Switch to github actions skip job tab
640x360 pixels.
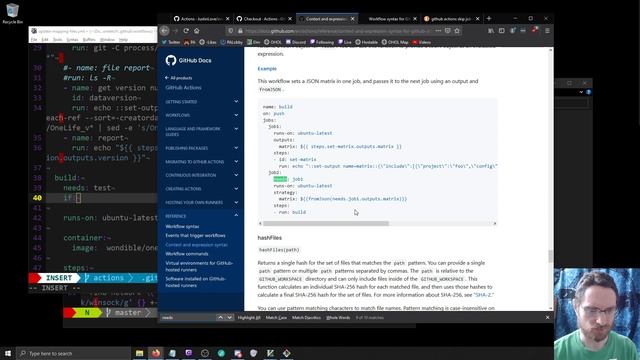pos(451,19)
